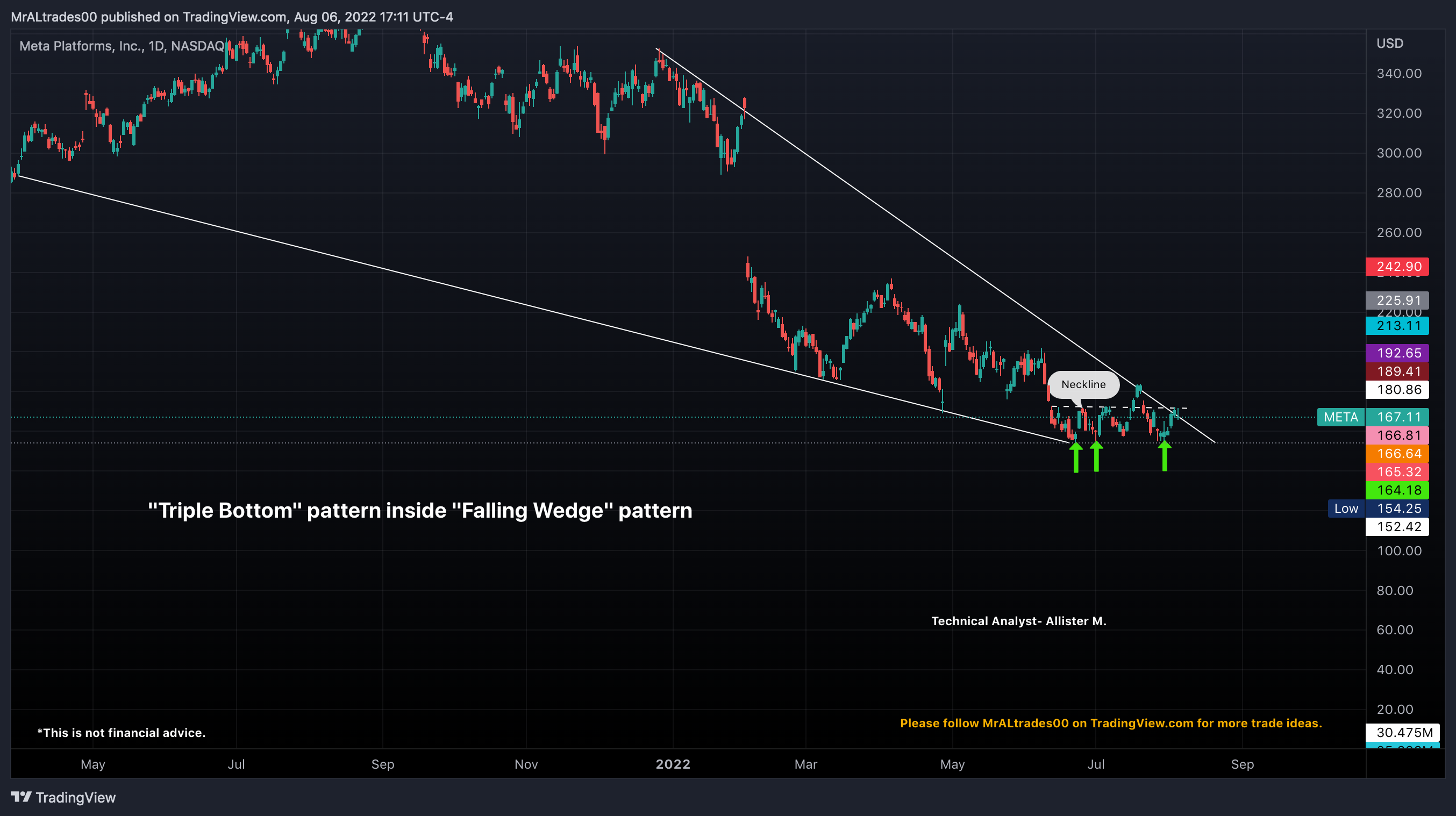Click the META 167.11 current price tag
Image resolution: width=1456 pixels, height=816 pixels.
coord(1373,417)
